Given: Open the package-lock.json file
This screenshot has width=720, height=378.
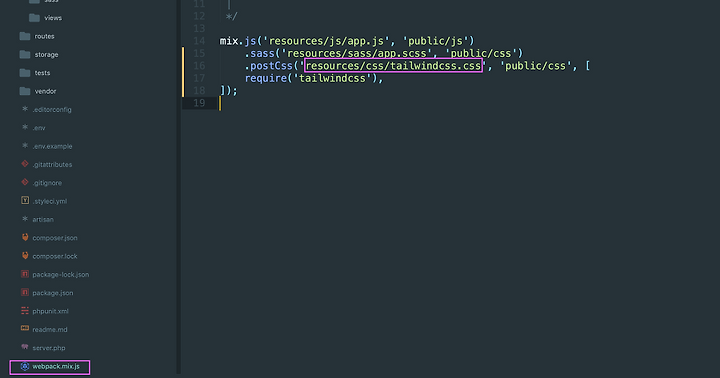Looking at the screenshot, I should pyautogui.click(x=61, y=275).
